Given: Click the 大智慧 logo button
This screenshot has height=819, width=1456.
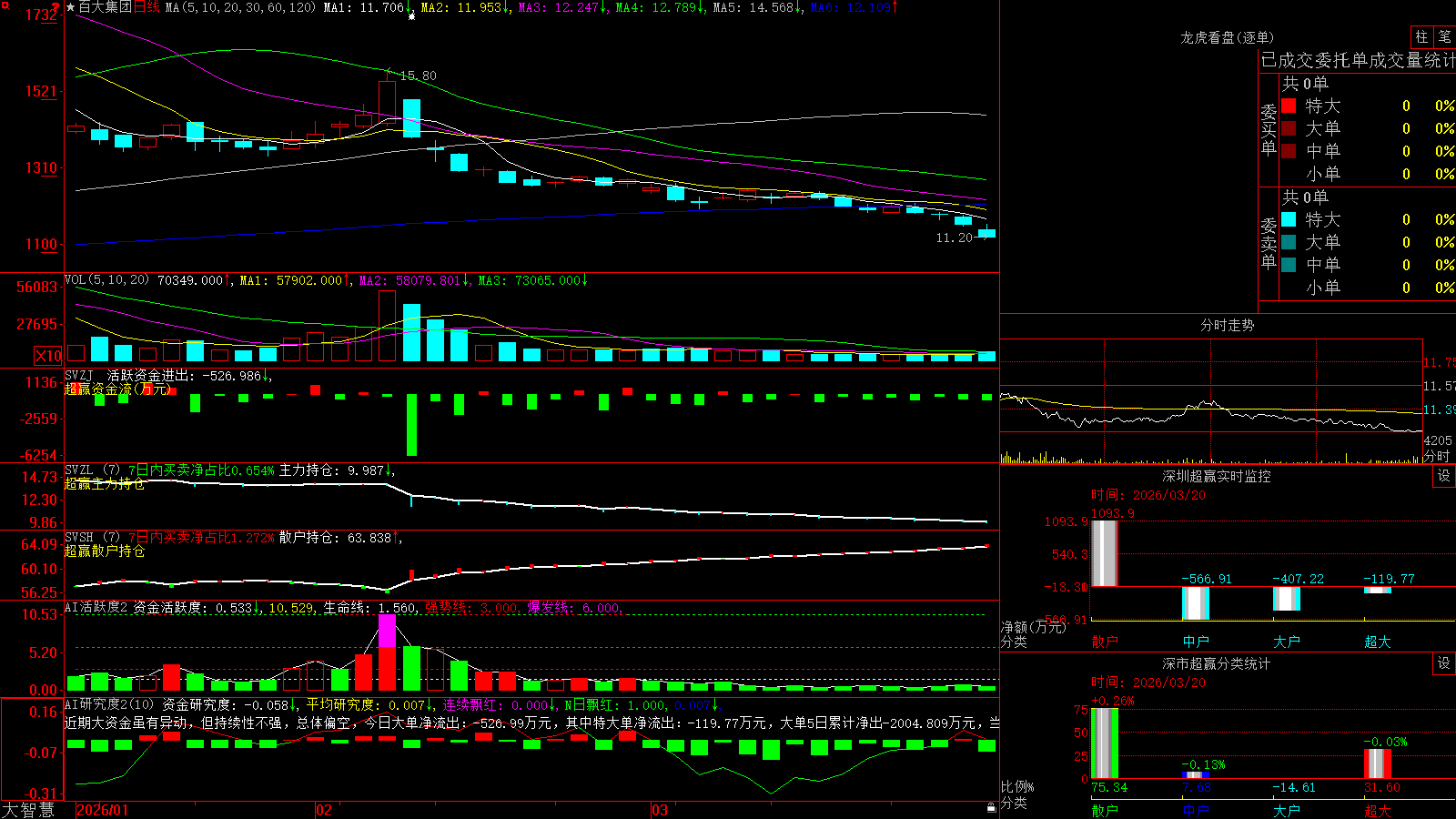Looking at the screenshot, I should click(x=28, y=810).
